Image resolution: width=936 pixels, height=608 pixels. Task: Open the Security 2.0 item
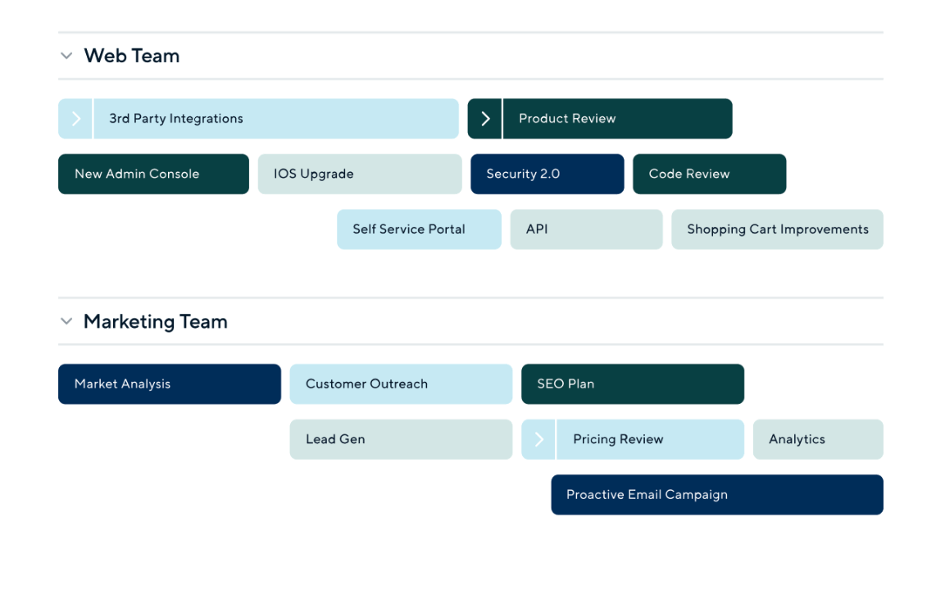[x=547, y=174]
